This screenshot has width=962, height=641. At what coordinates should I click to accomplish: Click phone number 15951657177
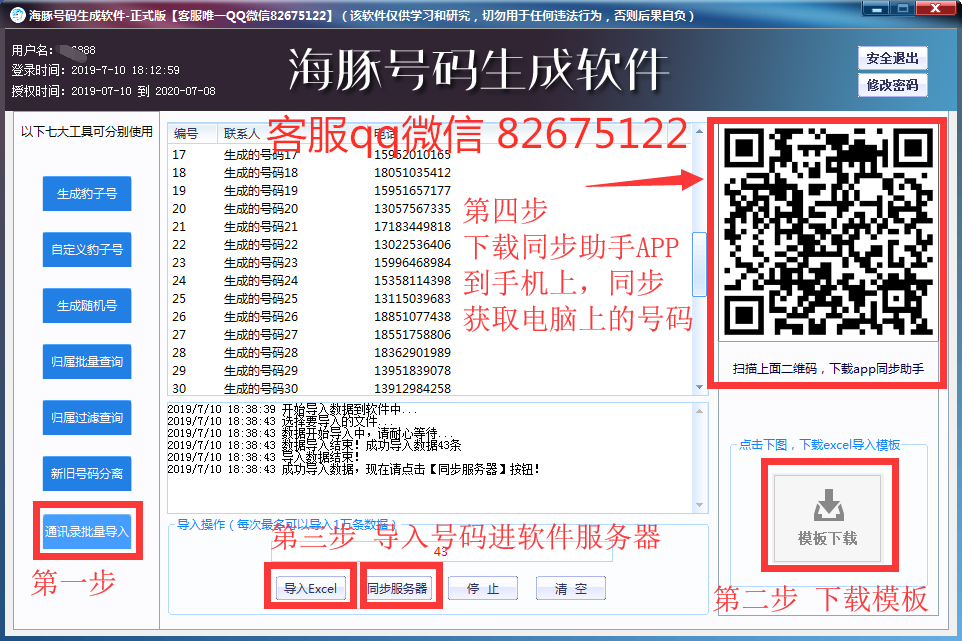pos(412,191)
